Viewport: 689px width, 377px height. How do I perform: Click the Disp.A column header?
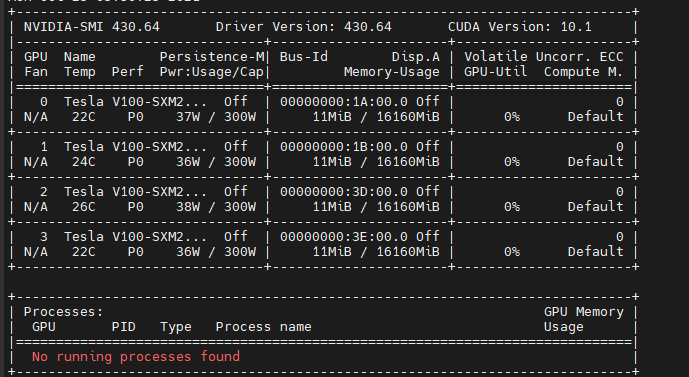(x=416, y=57)
